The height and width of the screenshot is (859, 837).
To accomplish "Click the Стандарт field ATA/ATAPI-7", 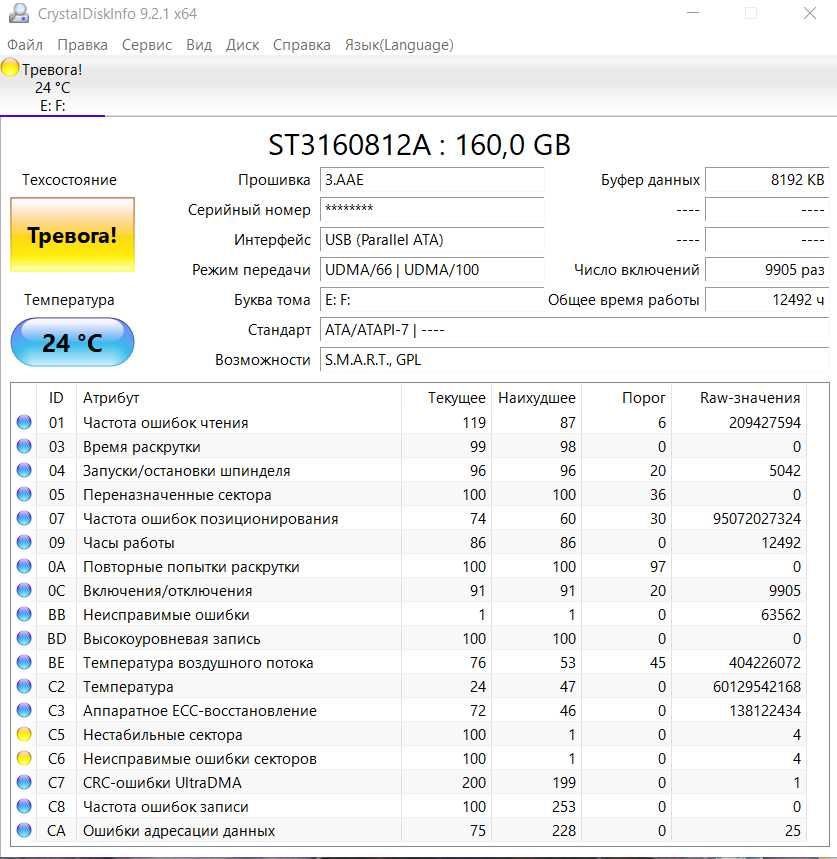I will (575, 330).
